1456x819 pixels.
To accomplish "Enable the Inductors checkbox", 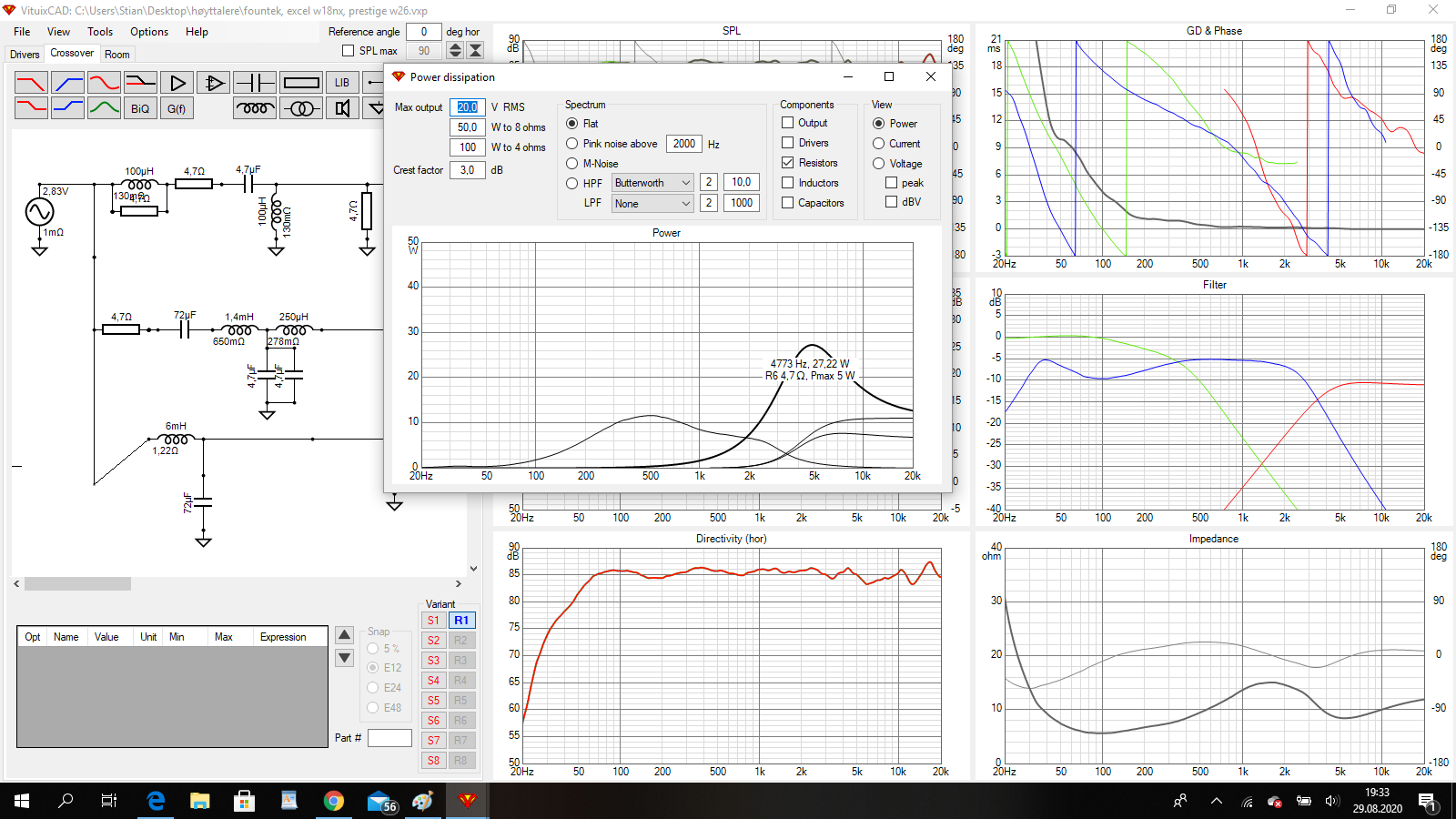I will click(x=788, y=183).
